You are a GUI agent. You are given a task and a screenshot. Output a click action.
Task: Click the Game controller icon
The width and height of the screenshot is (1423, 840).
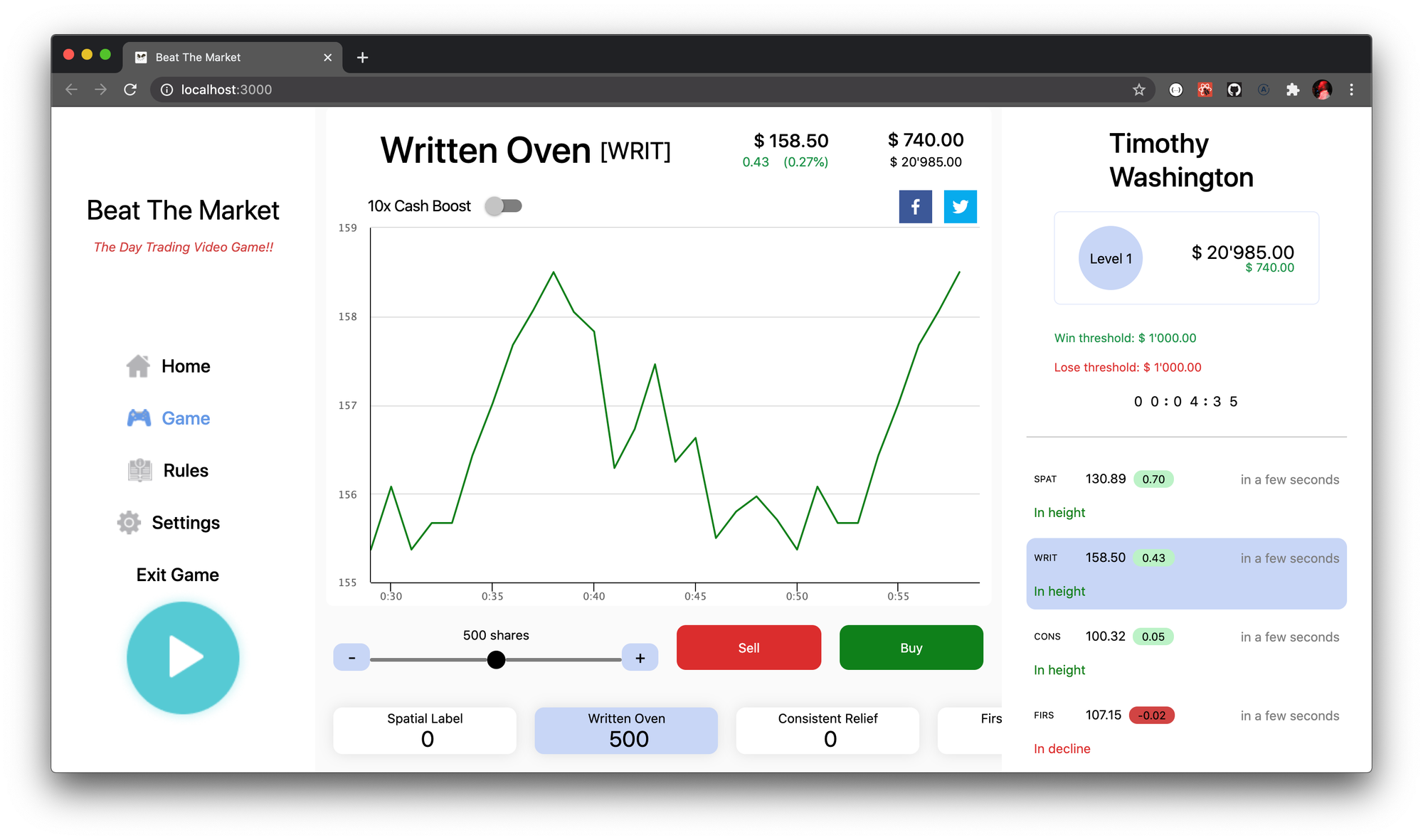click(x=139, y=418)
